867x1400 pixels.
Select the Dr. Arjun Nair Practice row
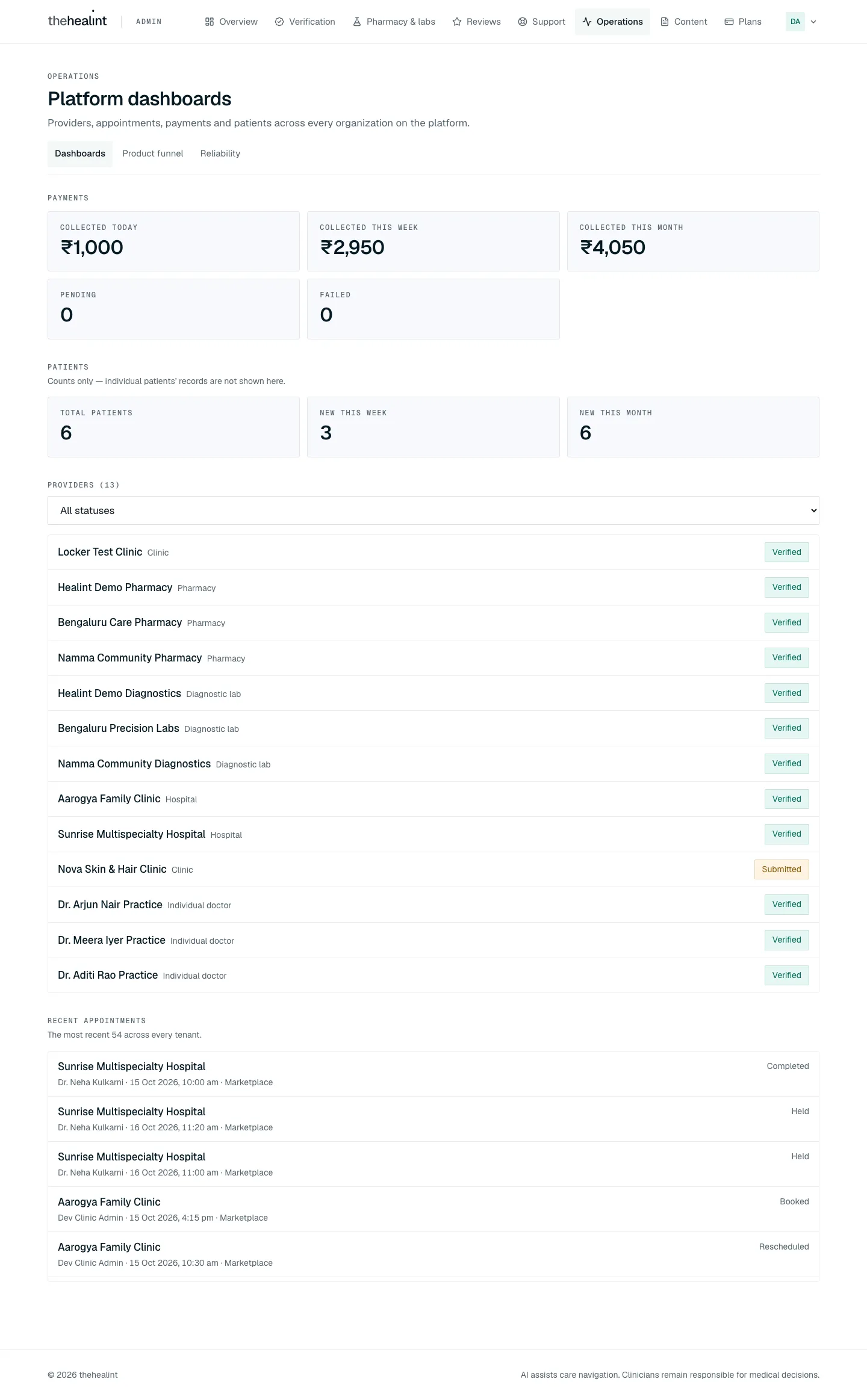pos(433,905)
